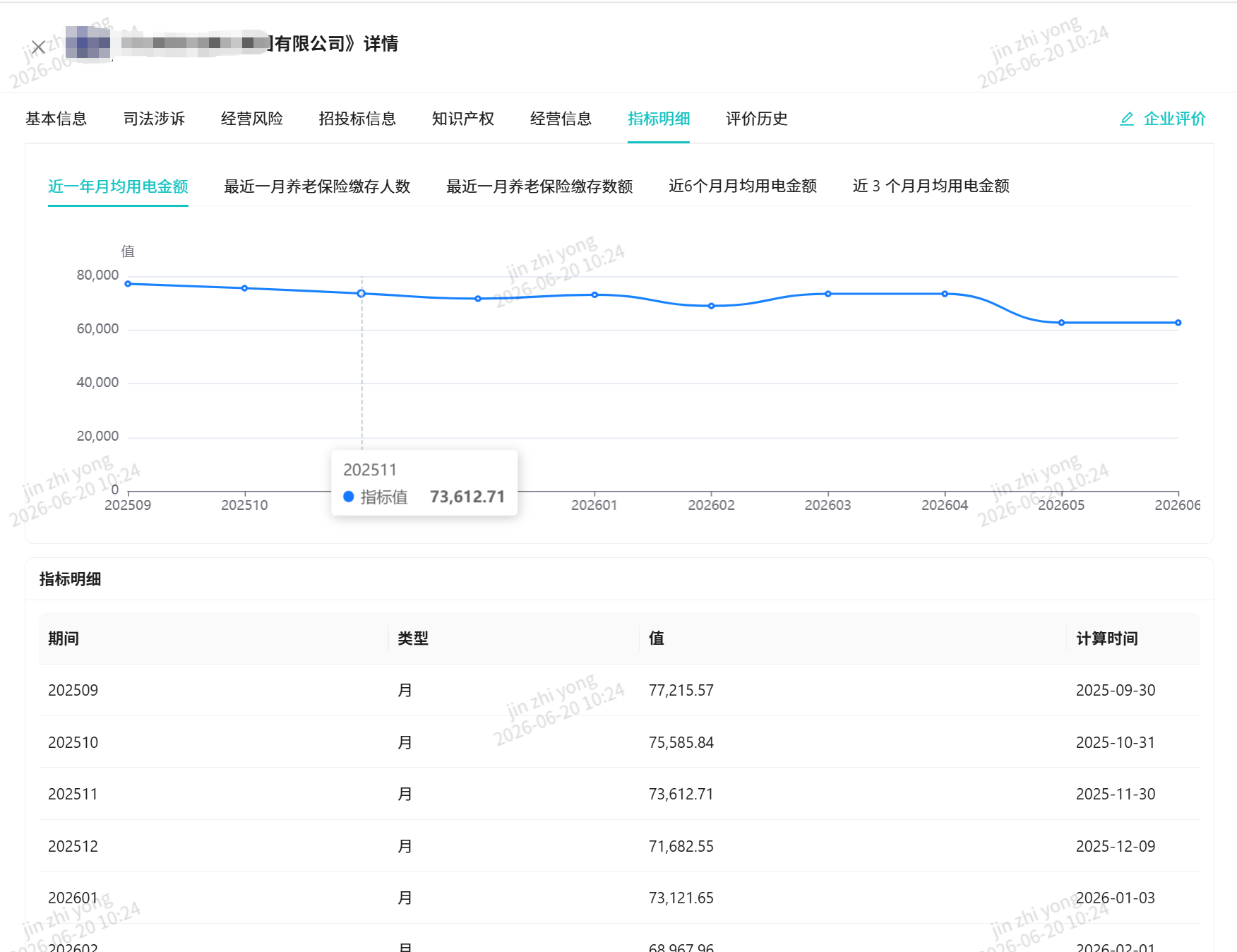Select 近 3 个月月均用电金额 indicator
Image resolution: width=1237 pixels, height=952 pixels.
(x=931, y=186)
